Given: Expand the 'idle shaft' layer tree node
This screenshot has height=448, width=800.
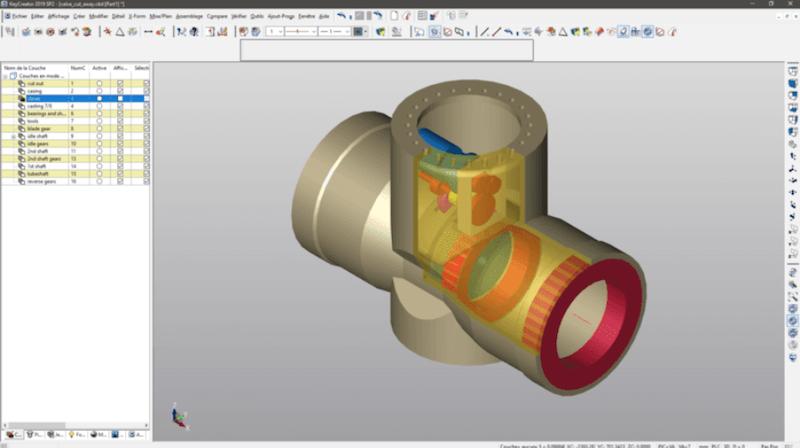Looking at the screenshot, I should point(13,136).
